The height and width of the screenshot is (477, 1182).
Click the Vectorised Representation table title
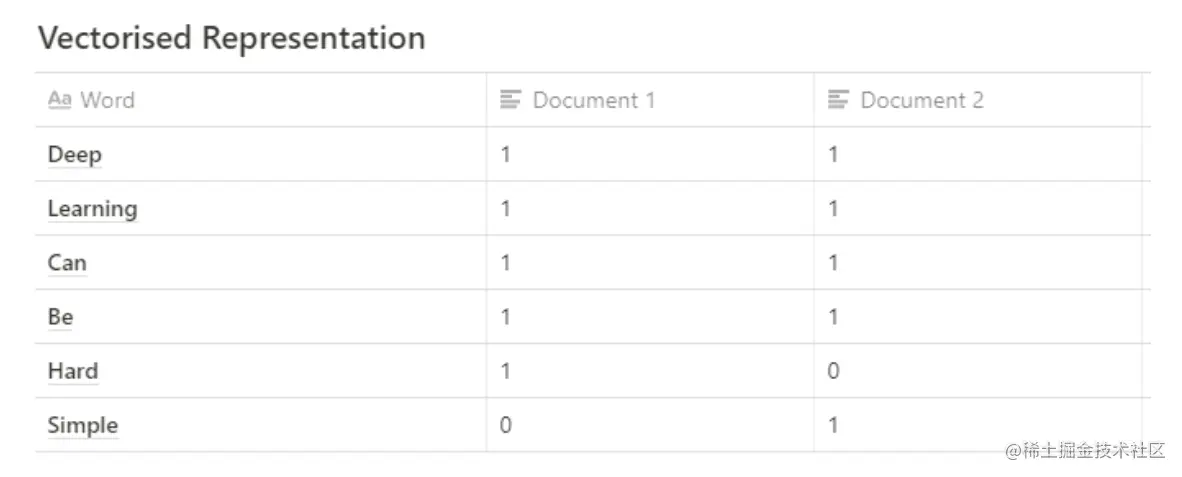(x=231, y=38)
